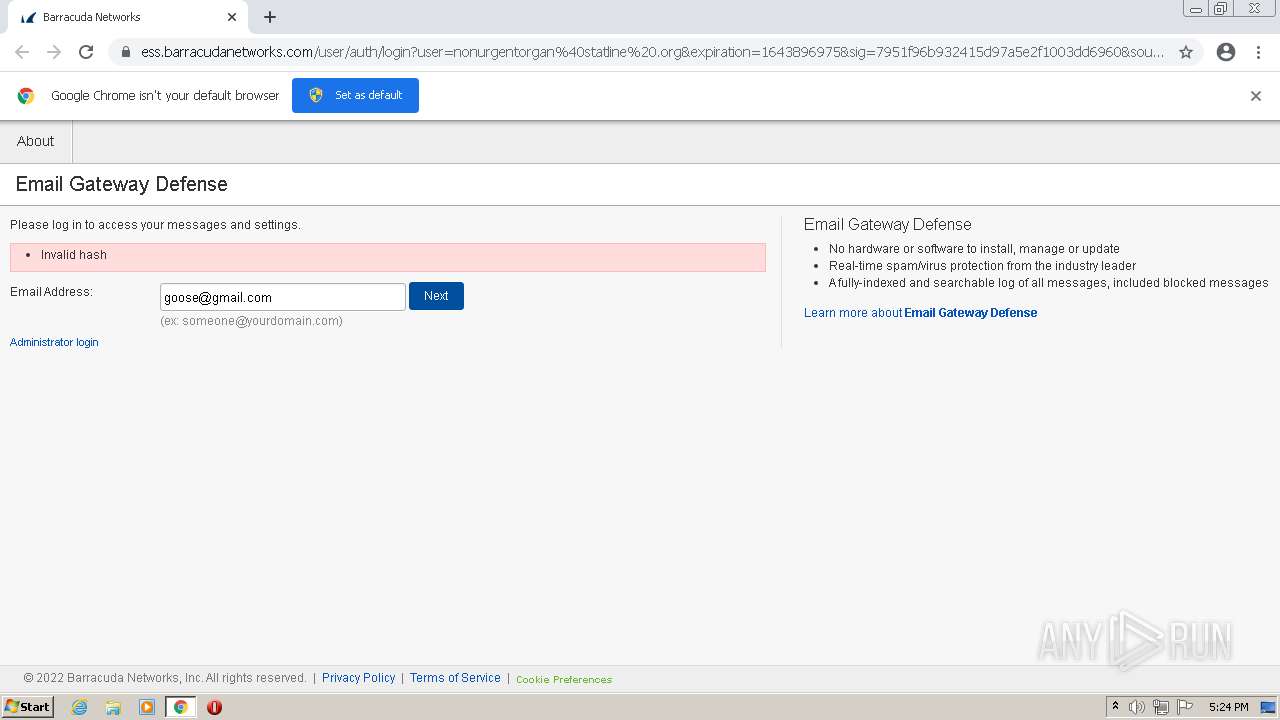Click the Next button
Viewport: 1280px width, 720px height.
pyautogui.click(x=436, y=296)
